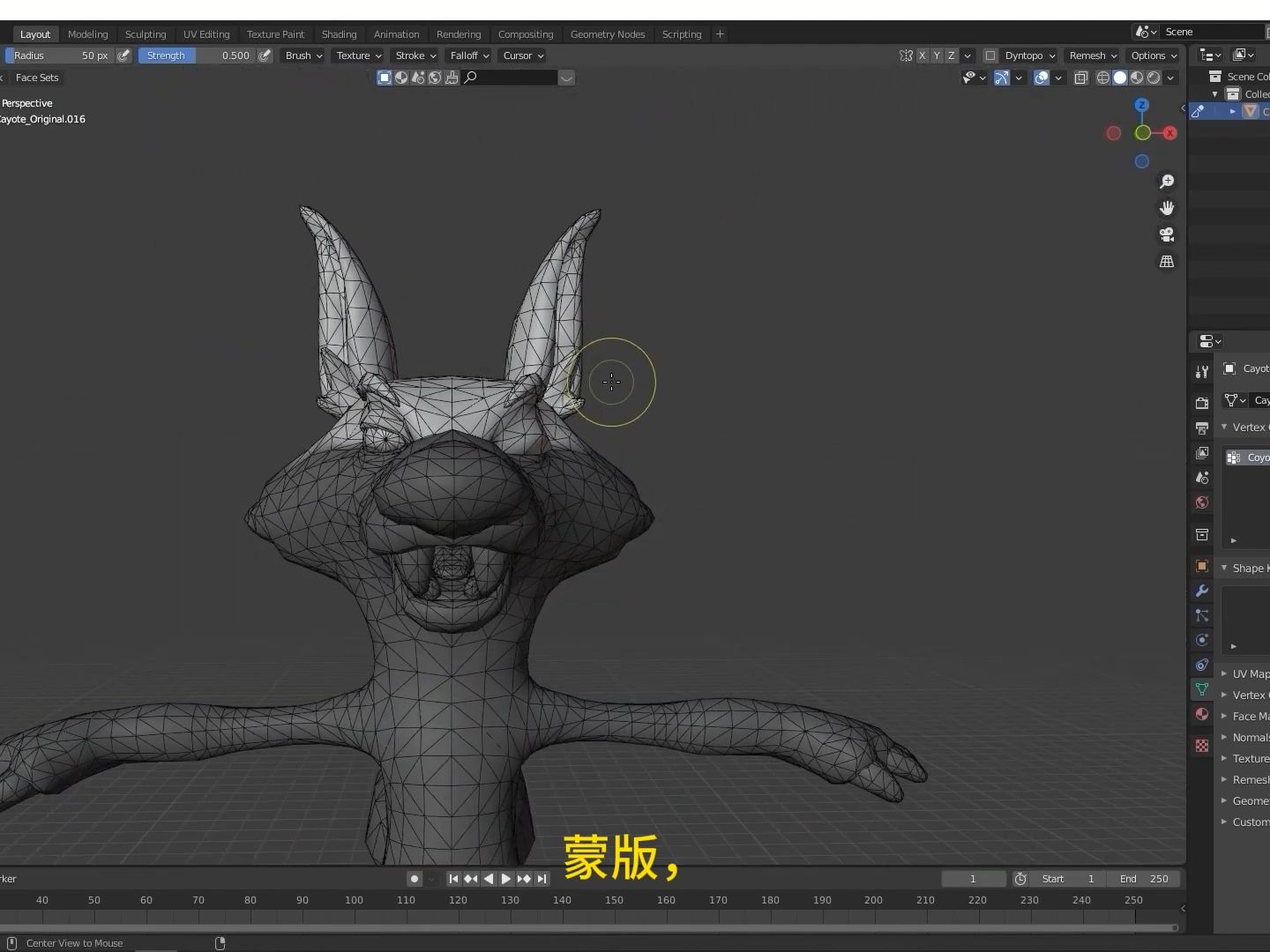This screenshot has width=1270, height=952.
Task: Switch to the Modeling workspace tab
Action: [x=88, y=34]
